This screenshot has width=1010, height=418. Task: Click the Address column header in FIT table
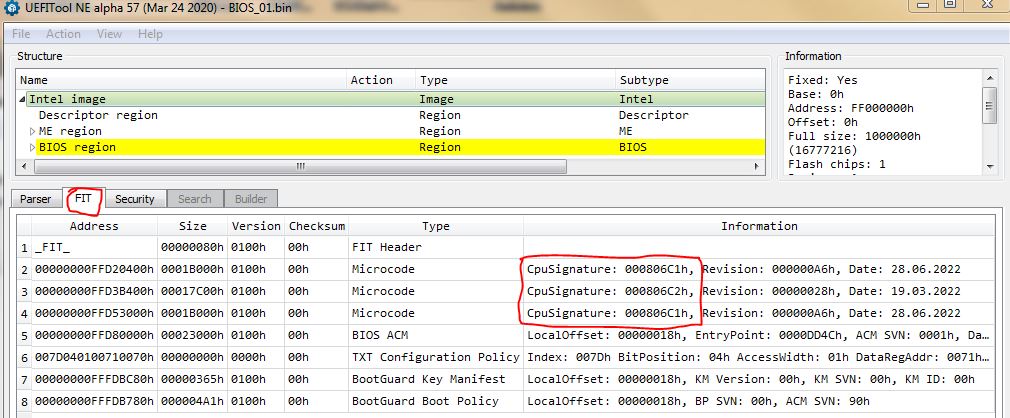[x=94, y=226]
